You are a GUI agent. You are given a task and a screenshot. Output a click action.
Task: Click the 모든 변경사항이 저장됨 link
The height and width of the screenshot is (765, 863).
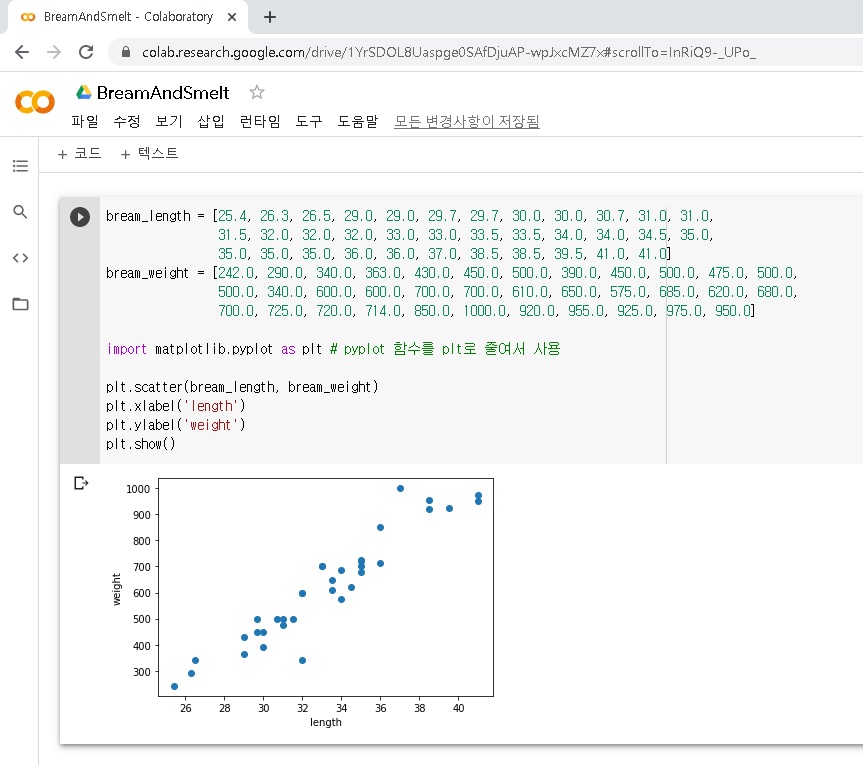(x=467, y=121)
